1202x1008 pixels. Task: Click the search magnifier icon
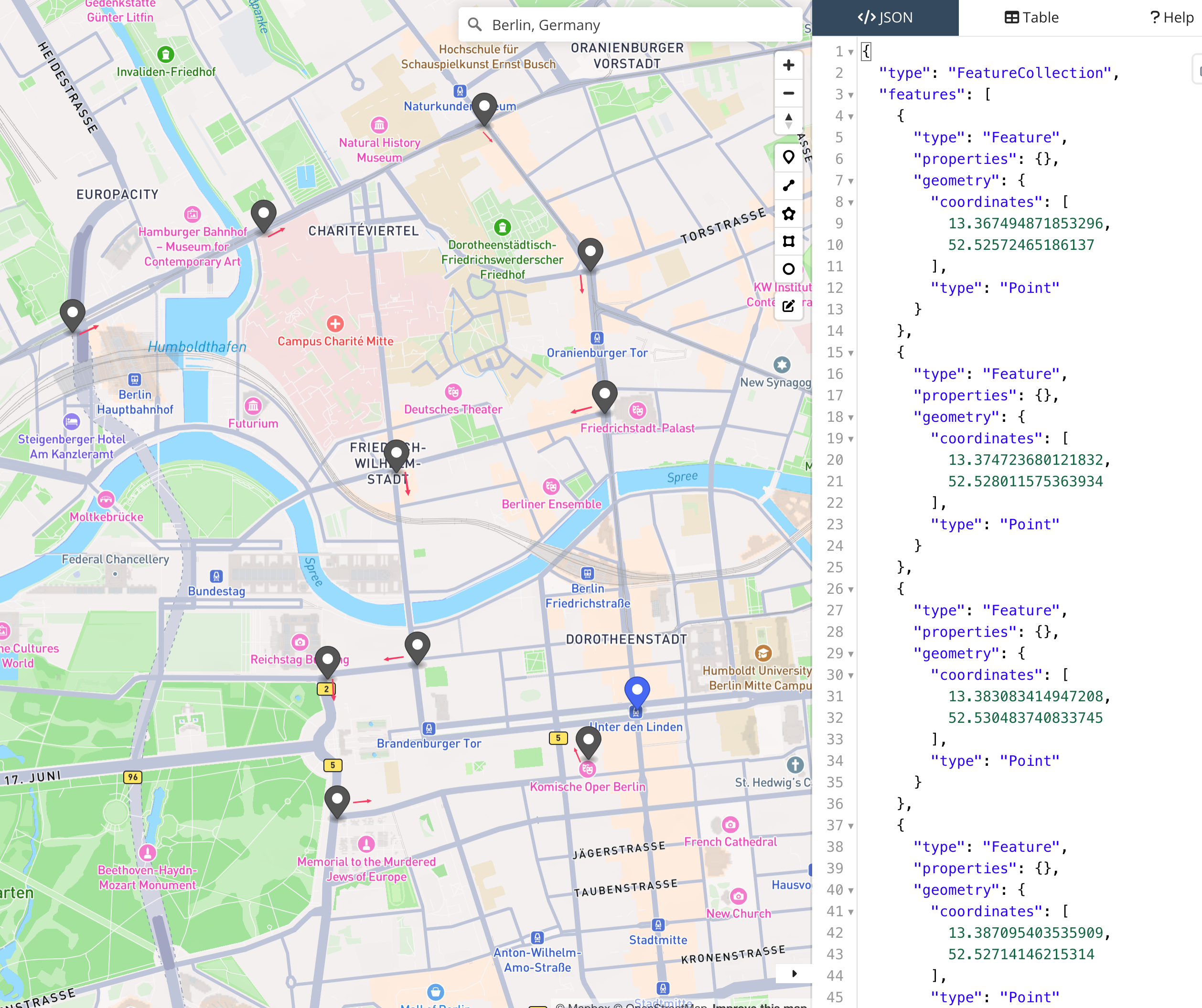coord(474,25)
